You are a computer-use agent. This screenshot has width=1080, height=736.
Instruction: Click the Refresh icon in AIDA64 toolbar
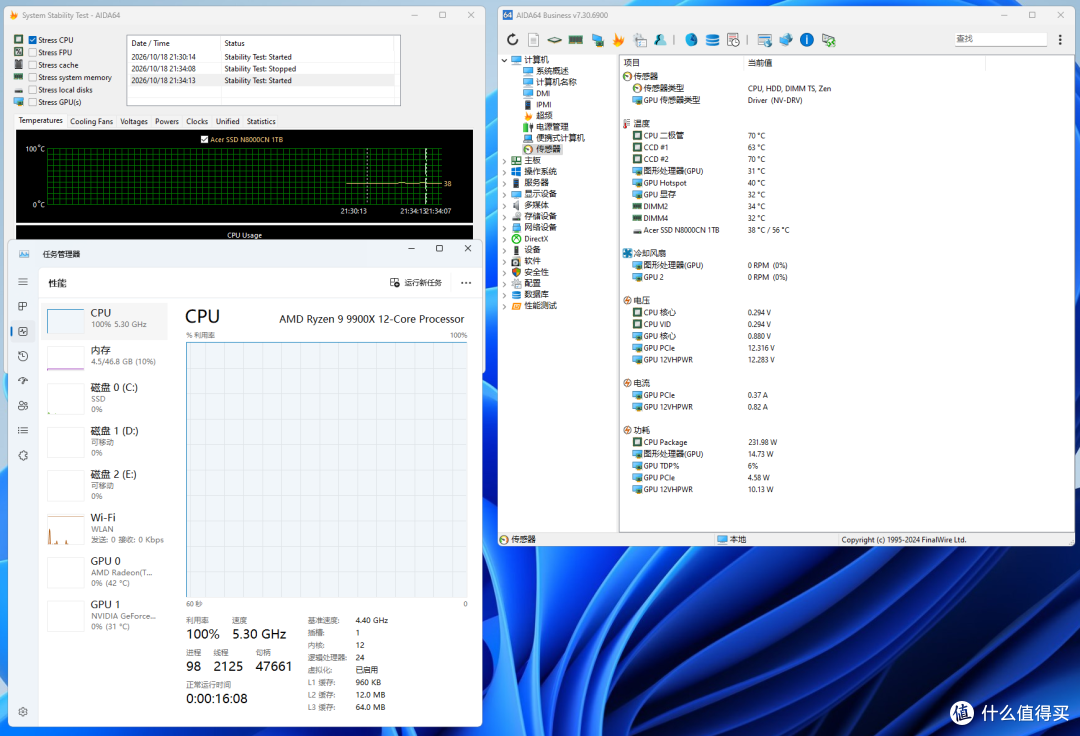512,40
